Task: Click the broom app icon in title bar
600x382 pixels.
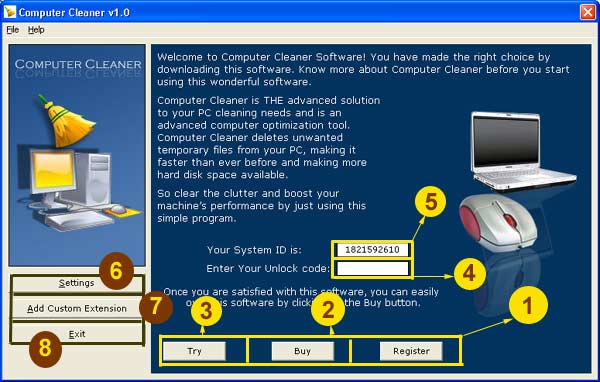Action: pyautogui.click(x=10, y=12)
